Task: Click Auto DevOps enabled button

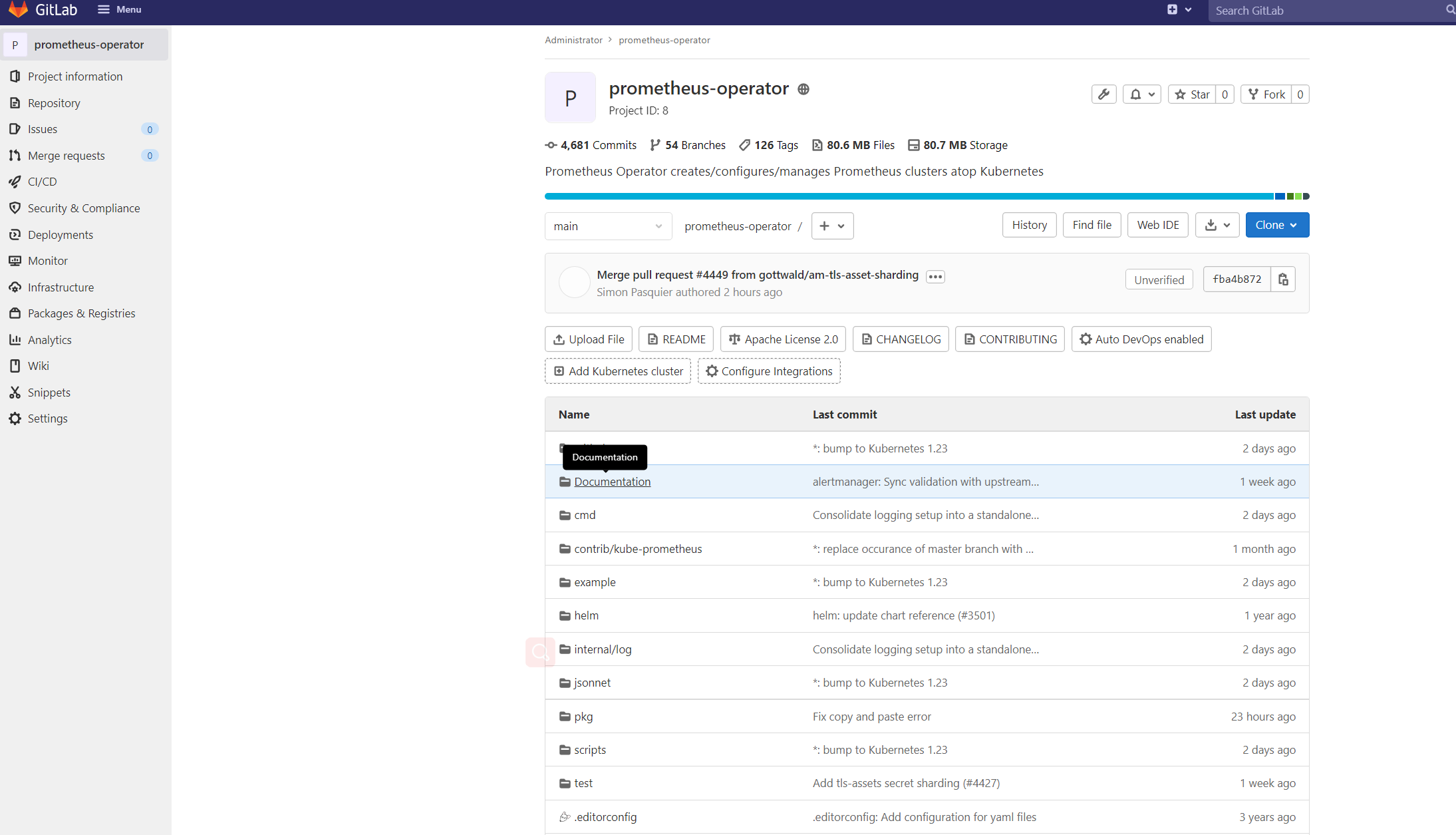Action: [1141, 339]
